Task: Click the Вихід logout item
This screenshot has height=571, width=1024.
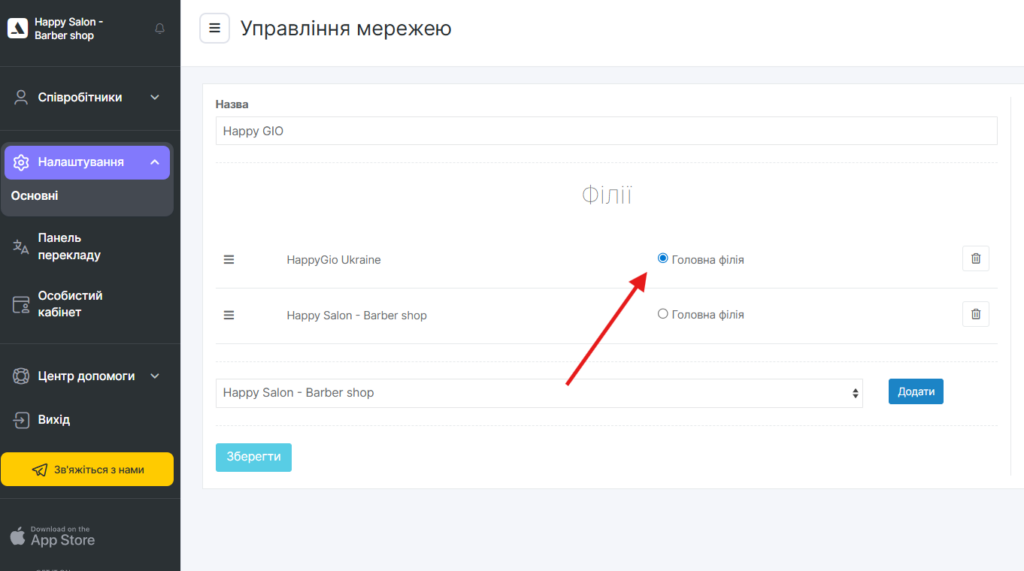Action: 54,419
